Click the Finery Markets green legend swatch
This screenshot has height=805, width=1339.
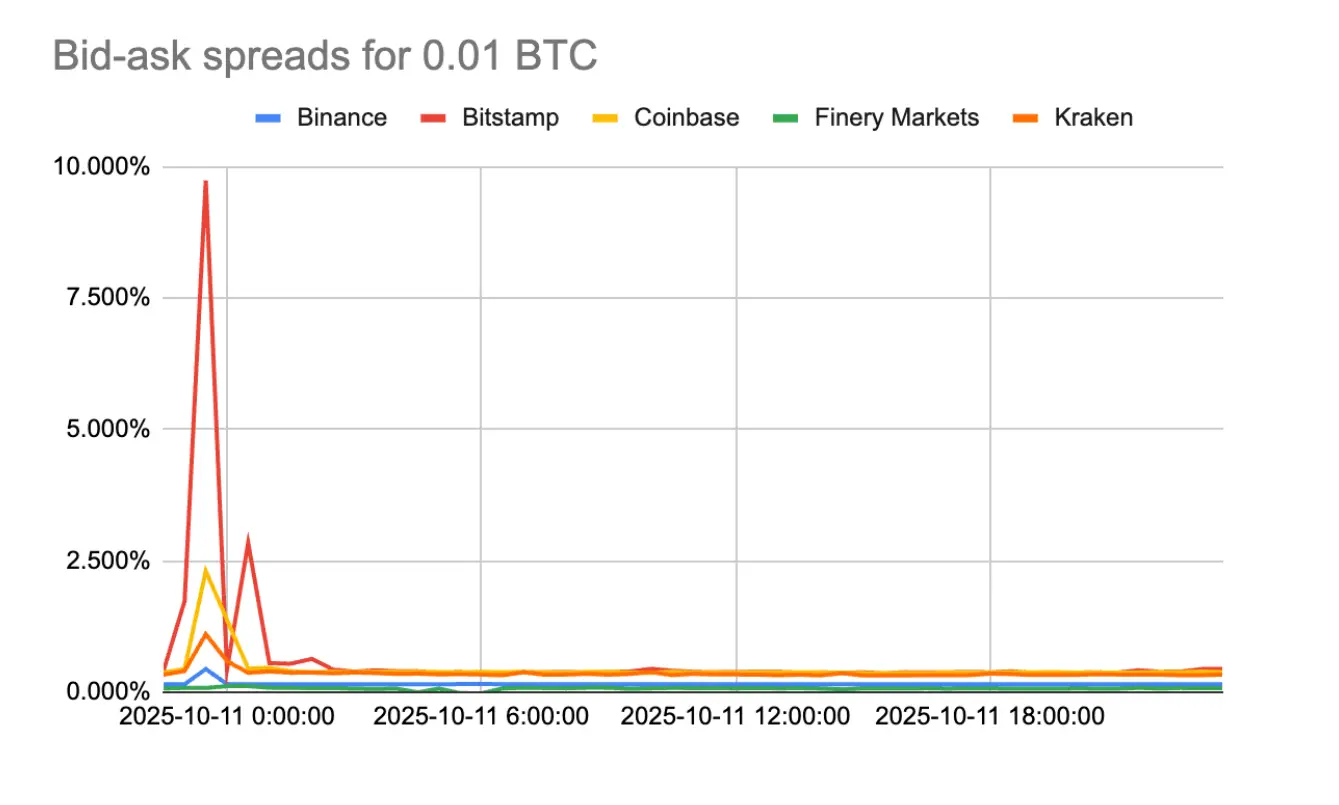(786, 118)
